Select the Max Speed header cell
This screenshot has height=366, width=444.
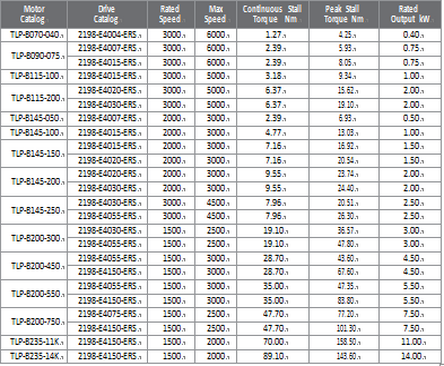pos(216,14)
